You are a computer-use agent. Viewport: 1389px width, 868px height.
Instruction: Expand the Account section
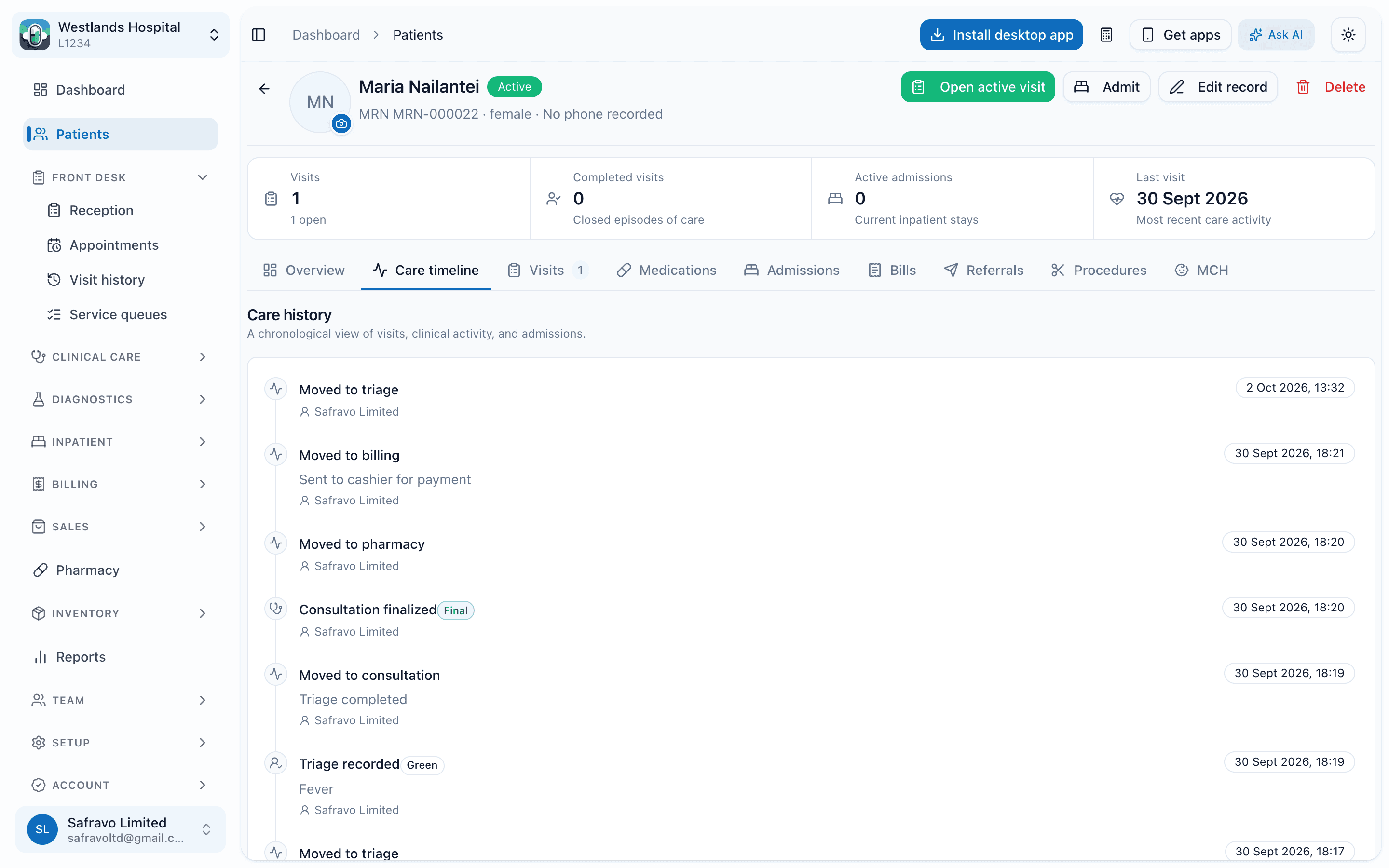click(x=121, y=786)
